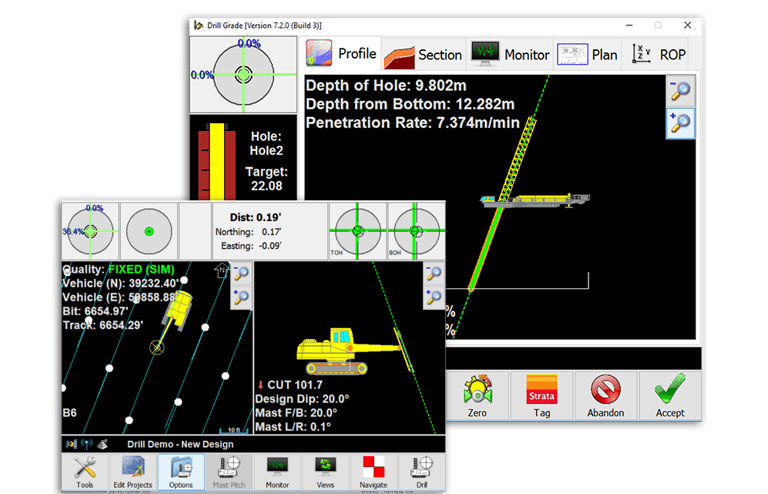Open the Options toolbar item

(x=181, y=472)
